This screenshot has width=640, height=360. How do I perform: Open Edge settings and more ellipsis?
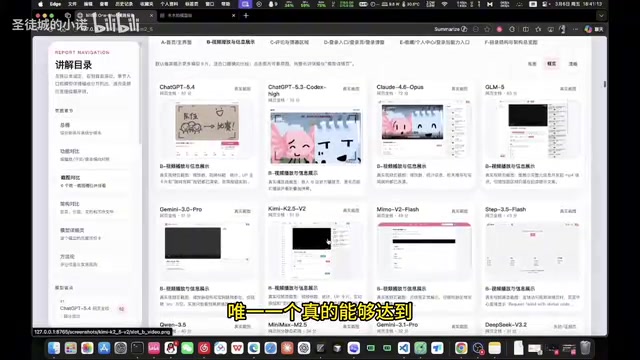click(x=576, y=29)
